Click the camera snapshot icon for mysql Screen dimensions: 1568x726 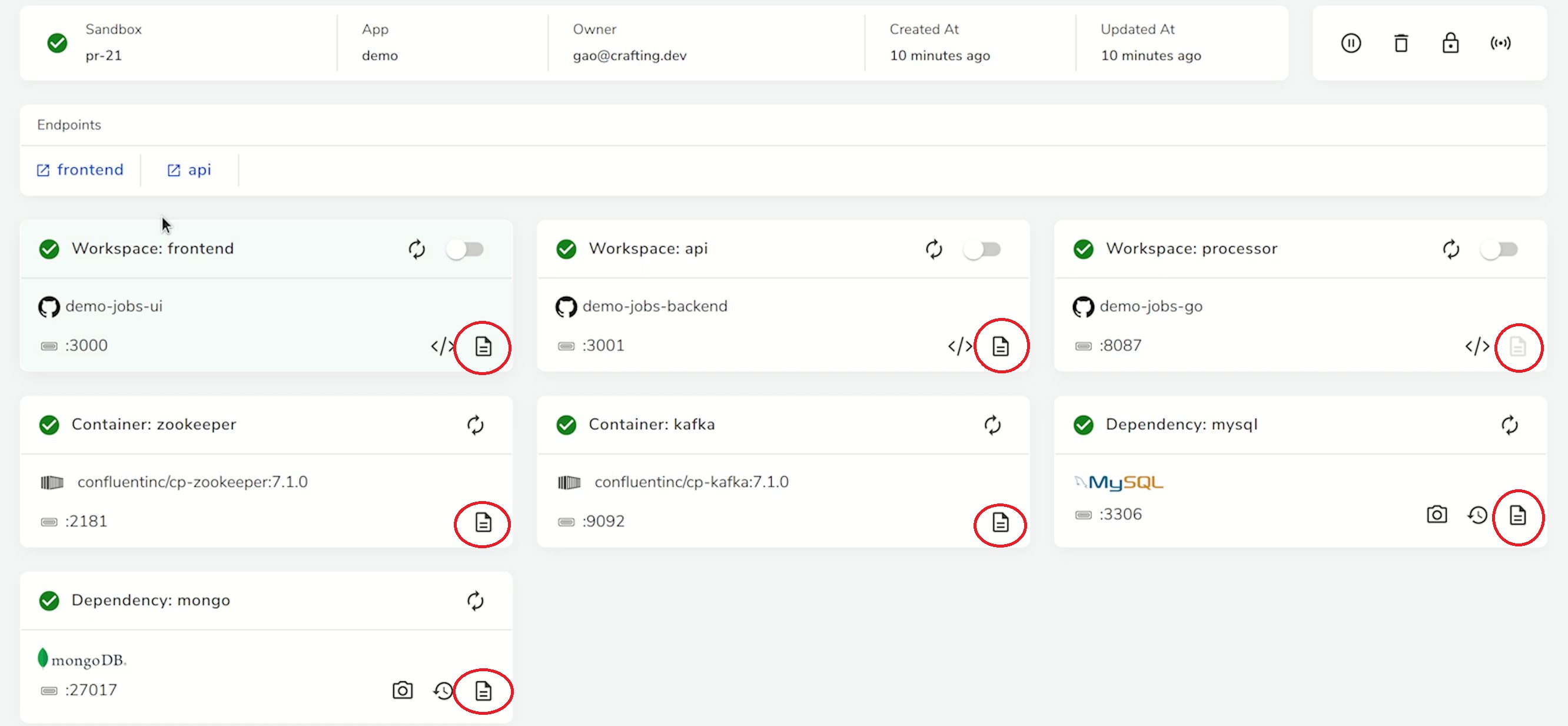[x=1437, y=515]
